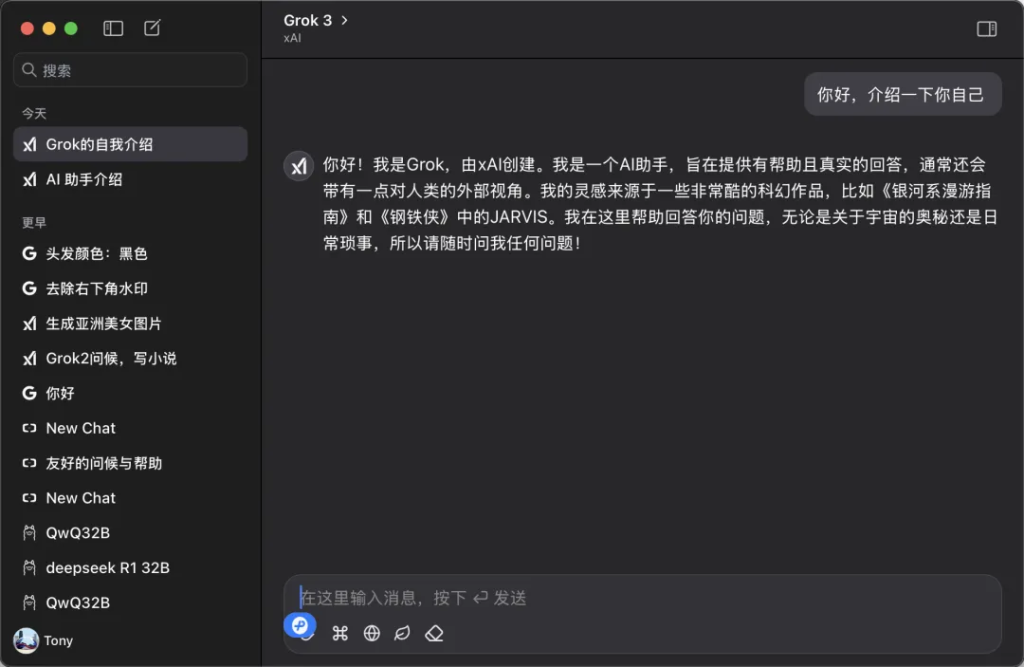Click the new chat compose icon
The height and width of the screenshot is (667, 1024).
click(x=152, y=27)
